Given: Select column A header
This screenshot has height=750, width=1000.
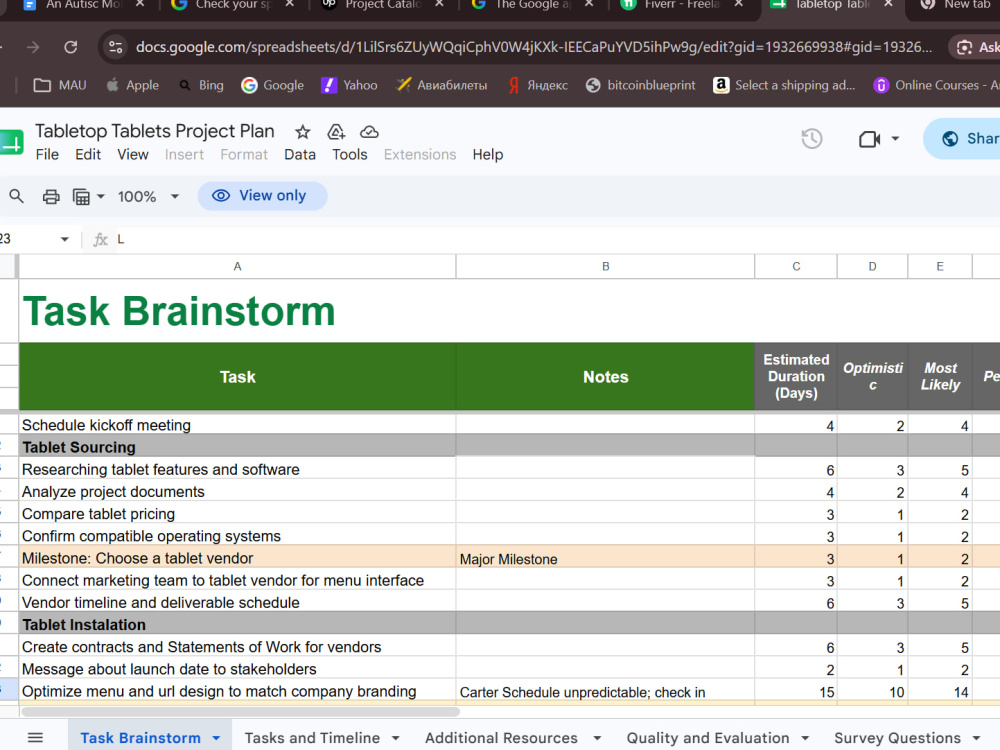Looking at the screenshot, I should 237,267.
